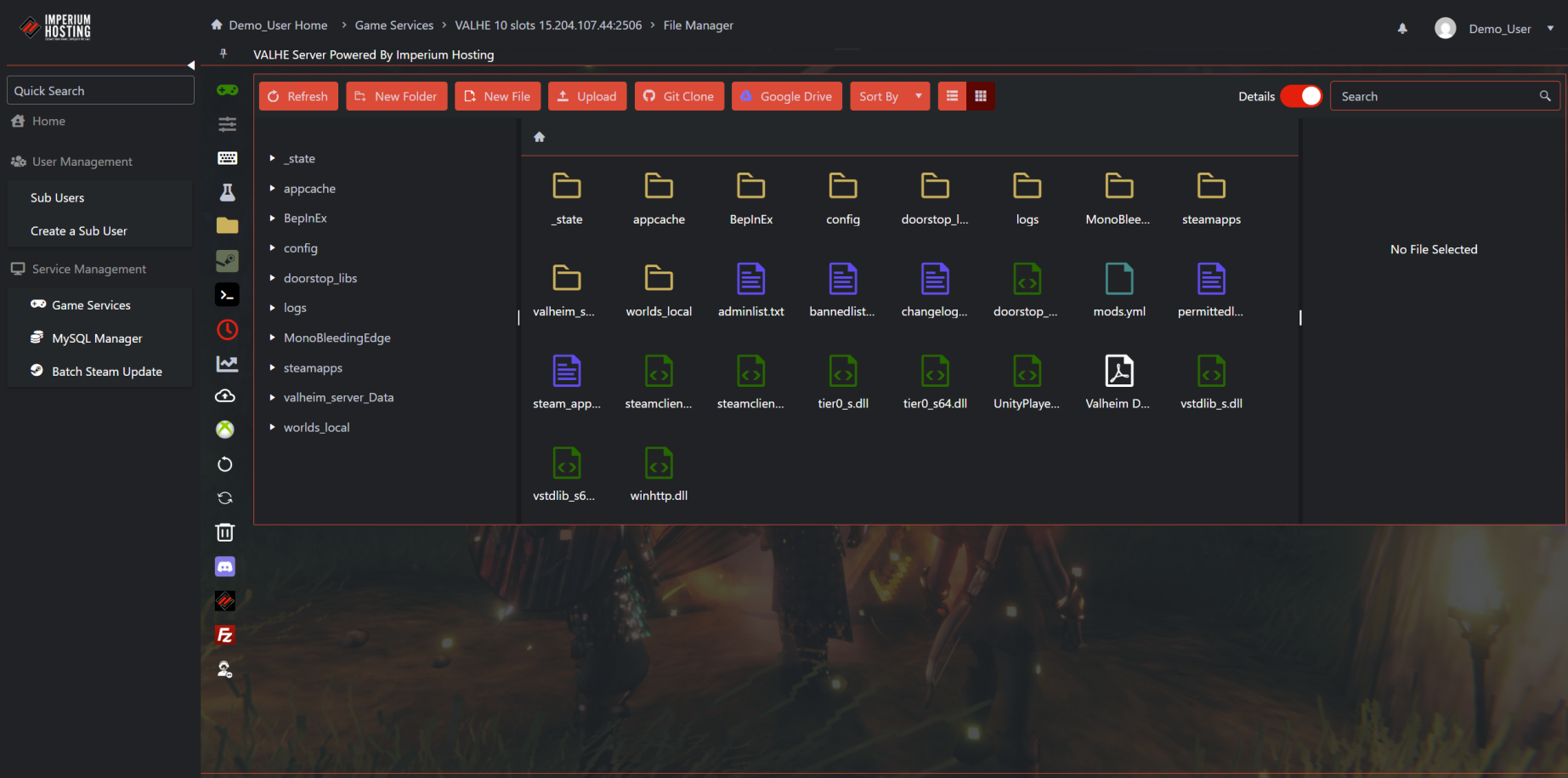This screenshot has width=1568, height=778.
Task: Open Batch Steam Update menu item
Action: pos(107,372)
